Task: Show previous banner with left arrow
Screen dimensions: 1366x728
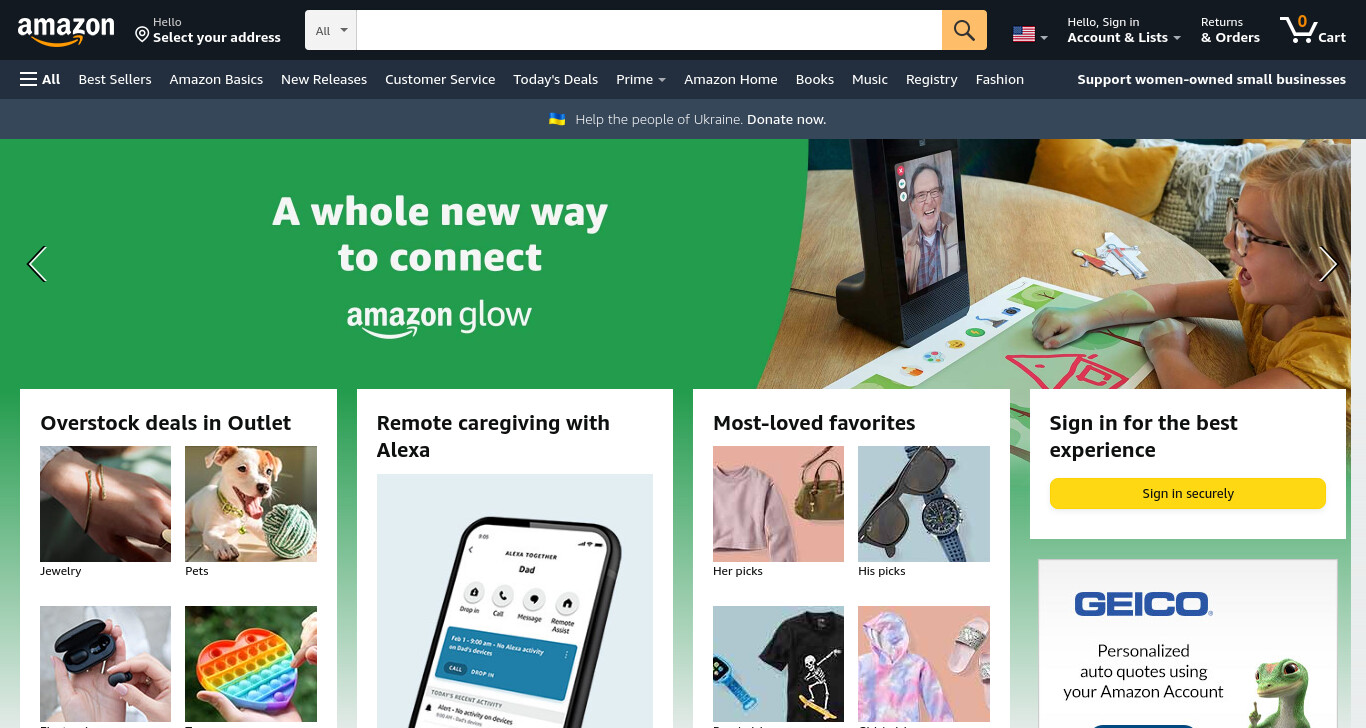Action: 37,264
